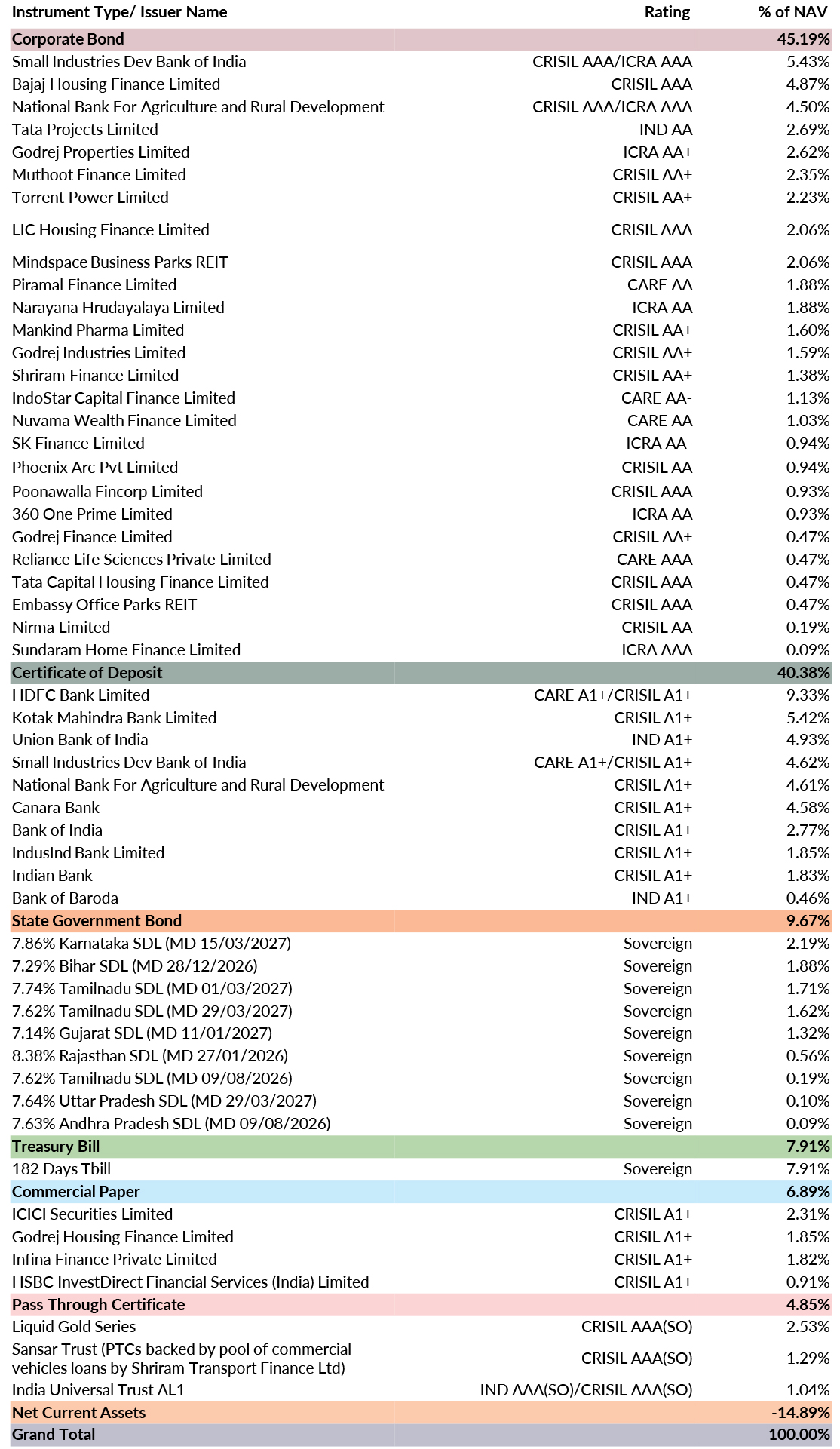Click the Commercial Paper section header
This screenshot has width=840, height=1449.
click(x=75, y=1191)
